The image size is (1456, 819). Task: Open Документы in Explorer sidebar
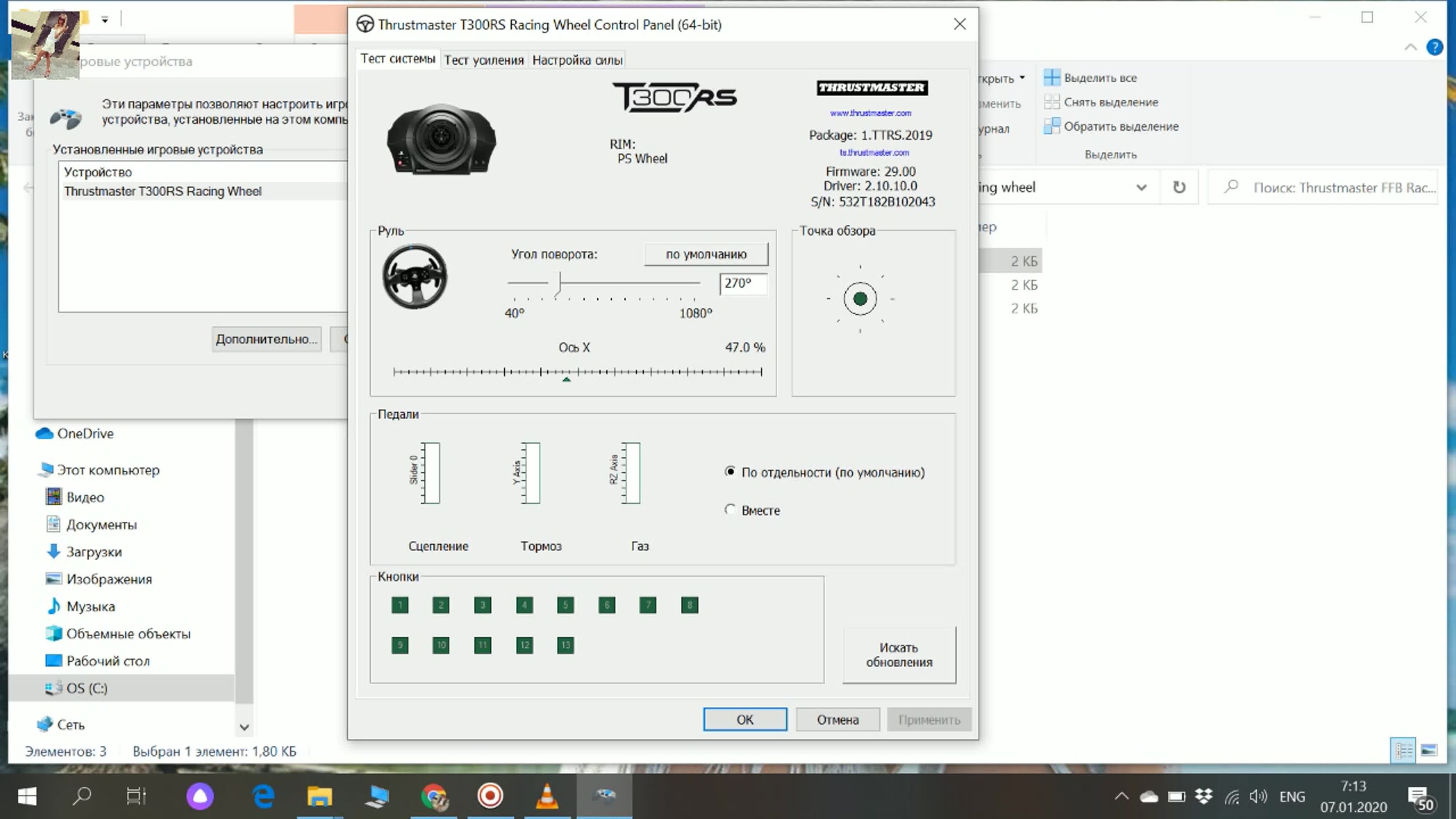[92, 525]
